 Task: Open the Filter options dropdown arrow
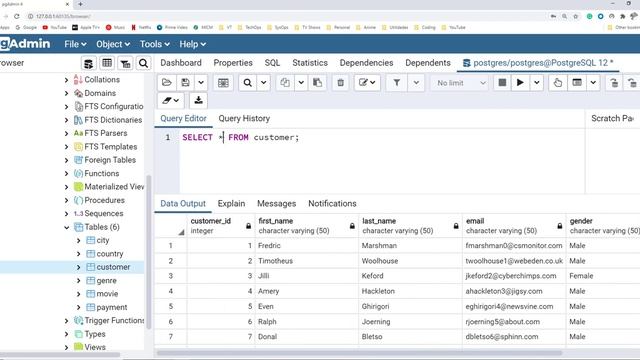coord(416,83)
